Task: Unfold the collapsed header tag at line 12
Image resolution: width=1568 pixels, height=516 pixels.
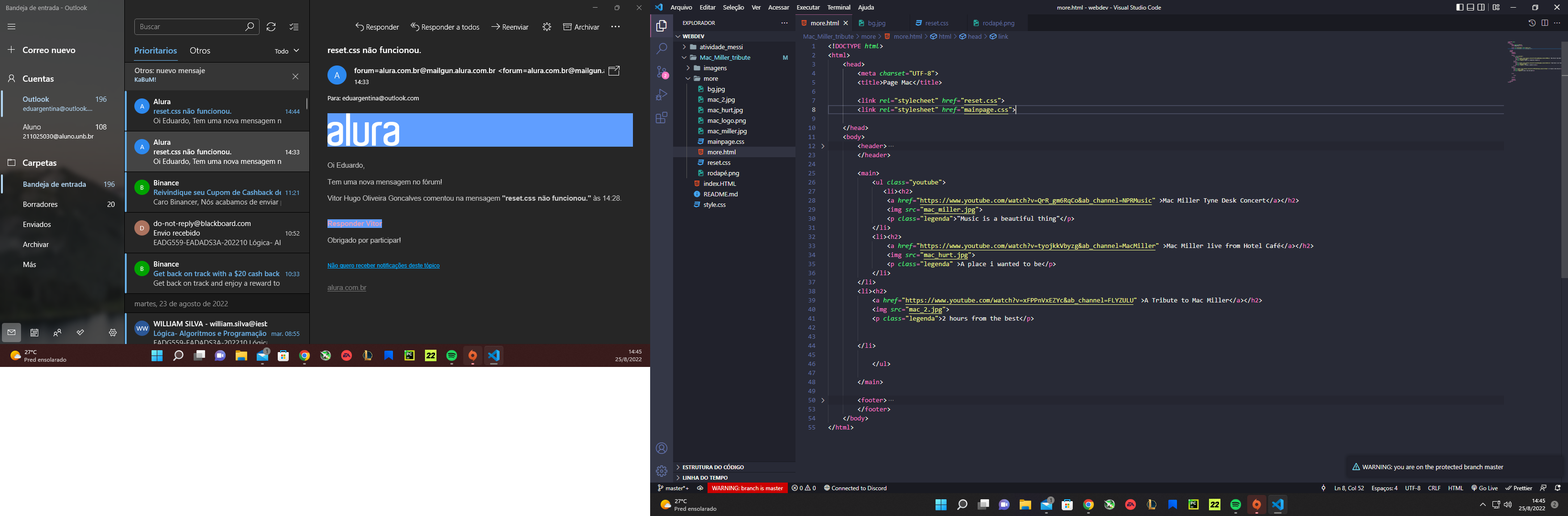Action: (x=823, y=146)
